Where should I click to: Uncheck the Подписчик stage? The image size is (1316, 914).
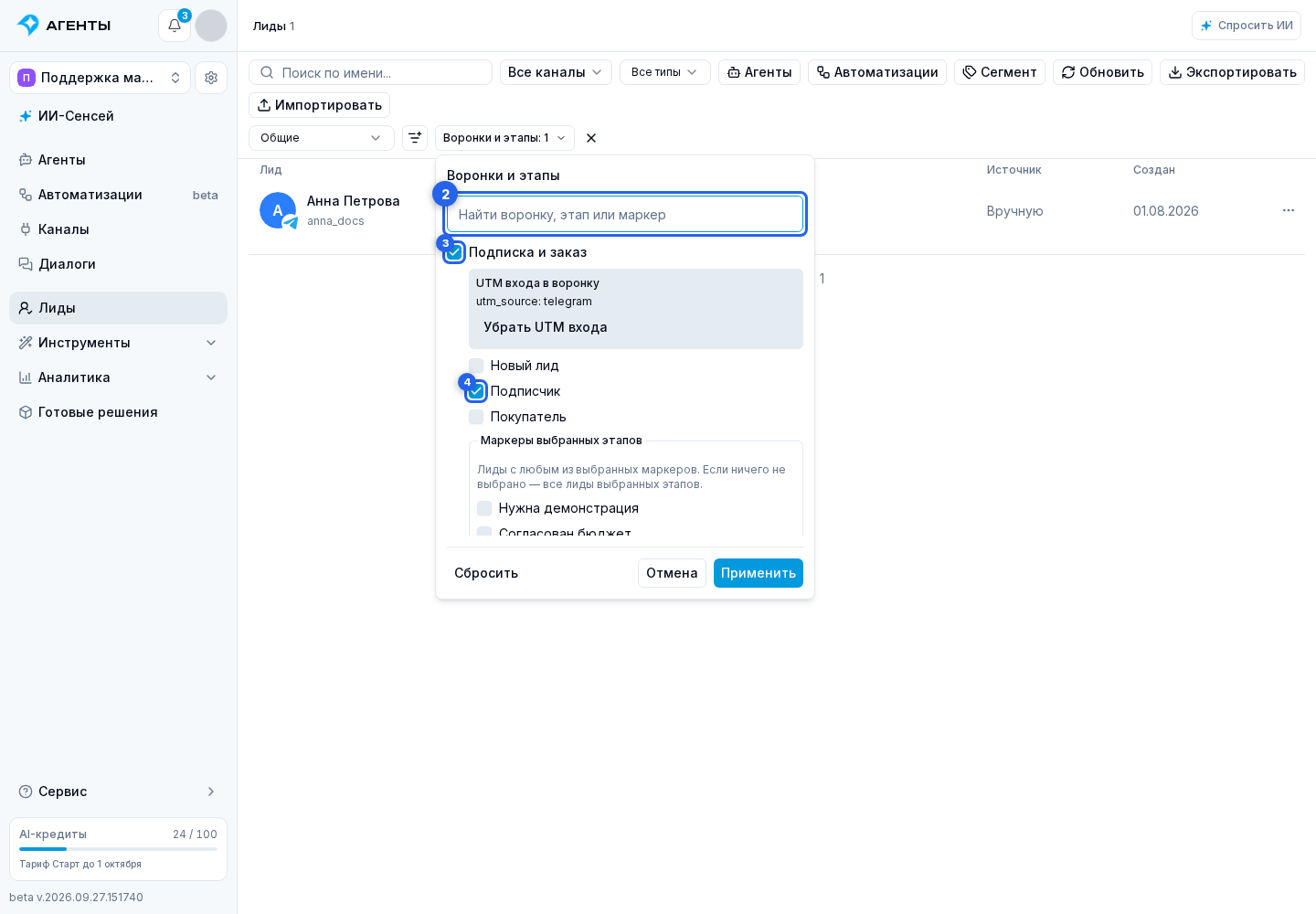[476, 391]
